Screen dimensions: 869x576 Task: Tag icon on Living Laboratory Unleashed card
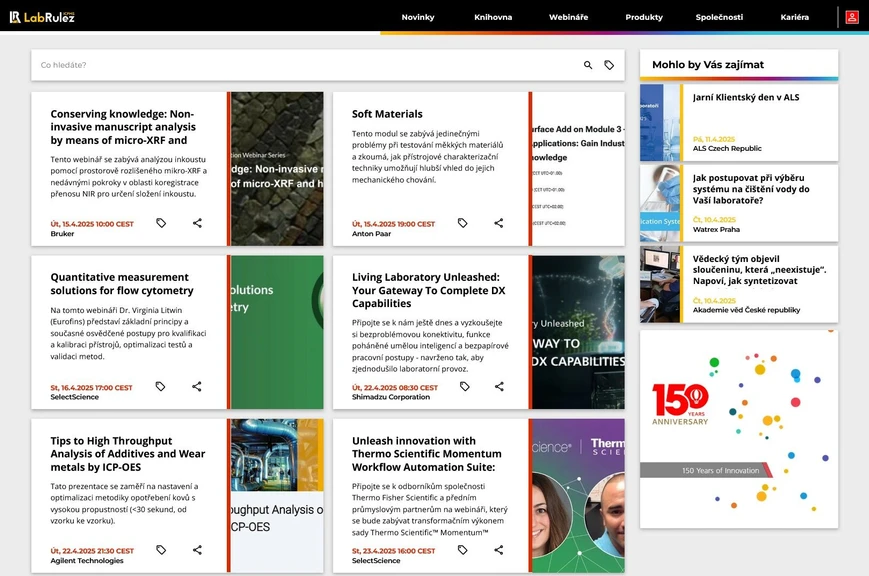[x=464, y=386]
